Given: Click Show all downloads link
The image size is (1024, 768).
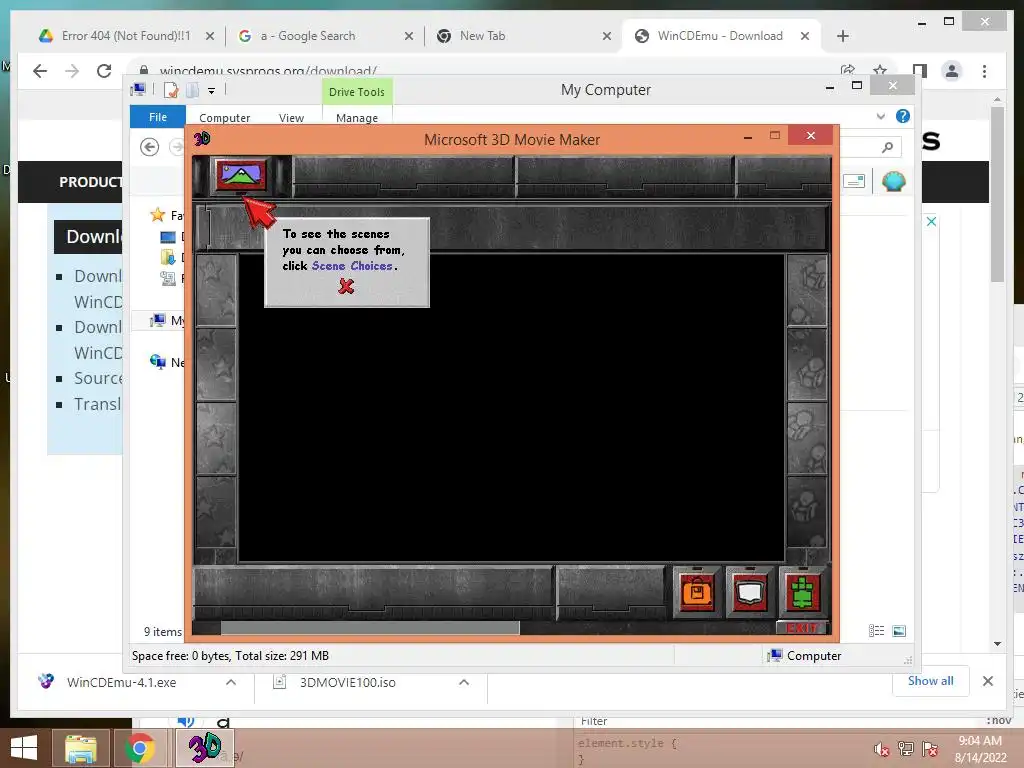Looking at the screenshot, I should click(930, 680).
